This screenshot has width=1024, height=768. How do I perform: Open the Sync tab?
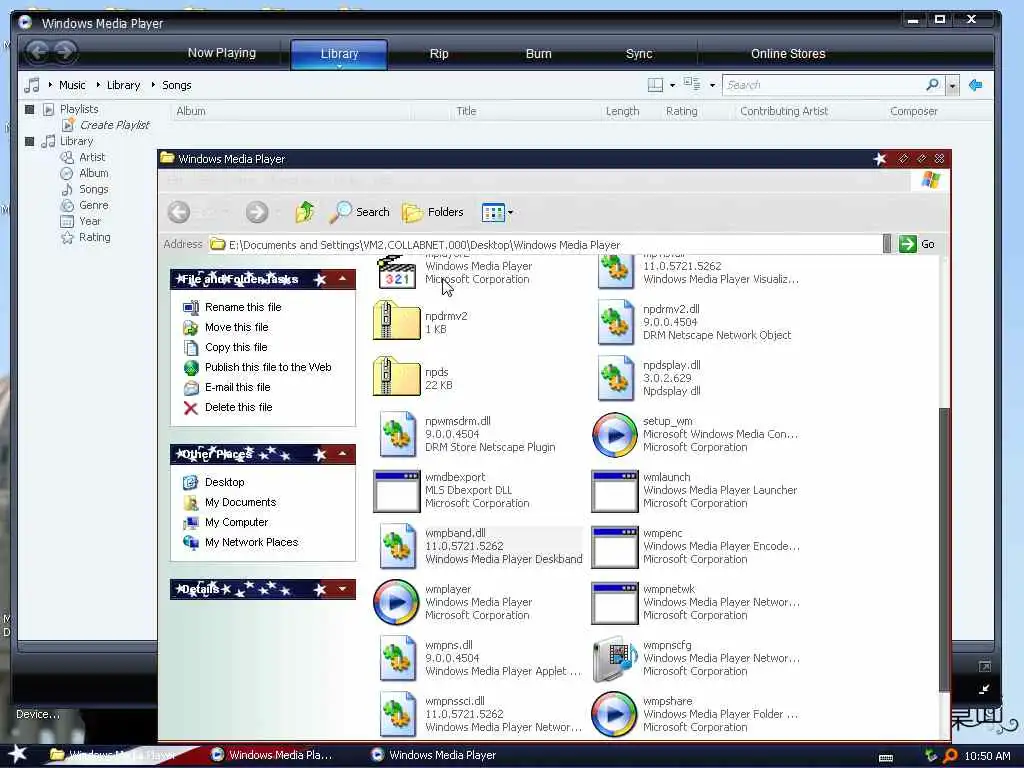(639, 54)
